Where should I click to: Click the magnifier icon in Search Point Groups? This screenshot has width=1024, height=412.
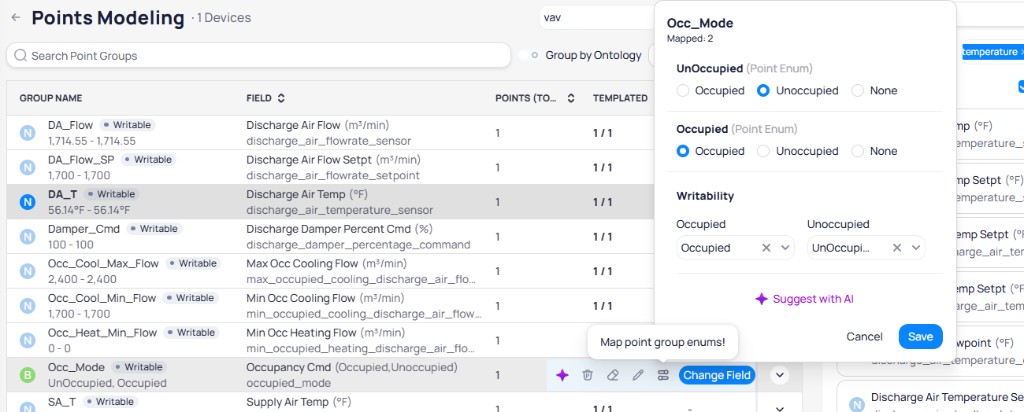tap(20, 55)
